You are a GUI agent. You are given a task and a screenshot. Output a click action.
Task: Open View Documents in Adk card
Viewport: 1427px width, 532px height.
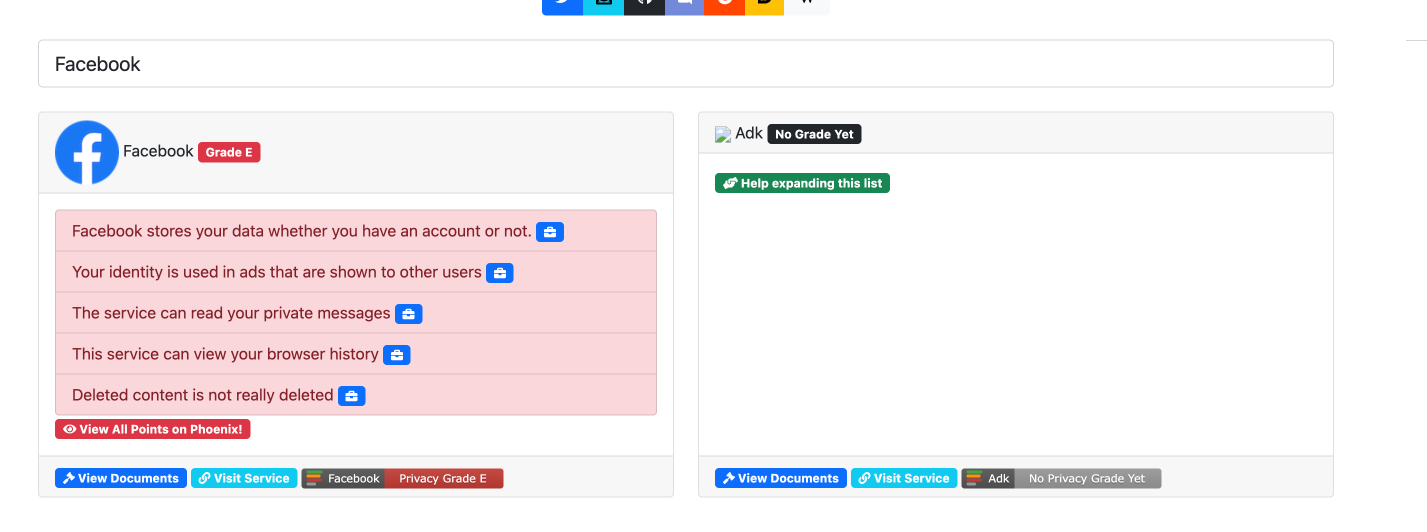[x=781, y=478]
